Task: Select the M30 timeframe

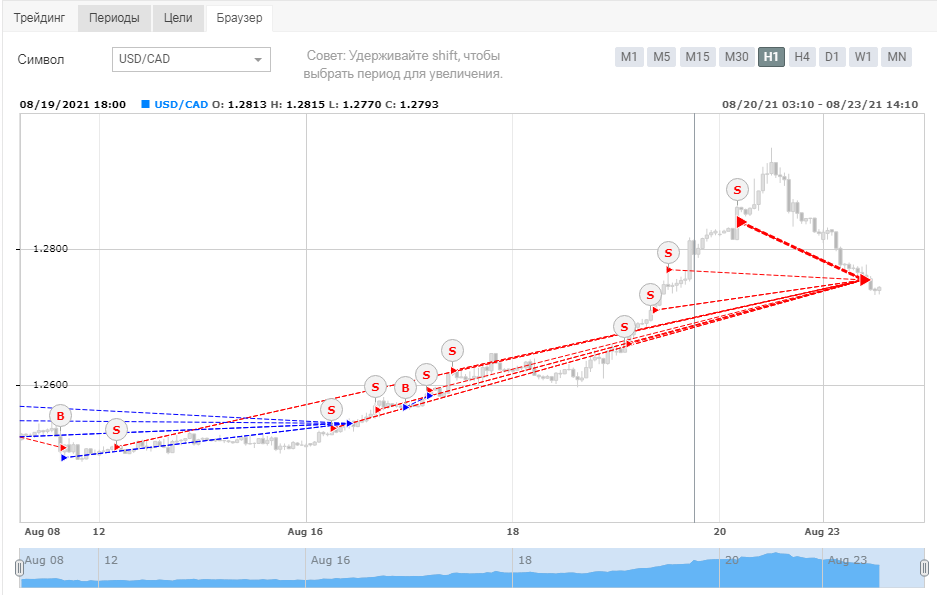Action: 736,57
